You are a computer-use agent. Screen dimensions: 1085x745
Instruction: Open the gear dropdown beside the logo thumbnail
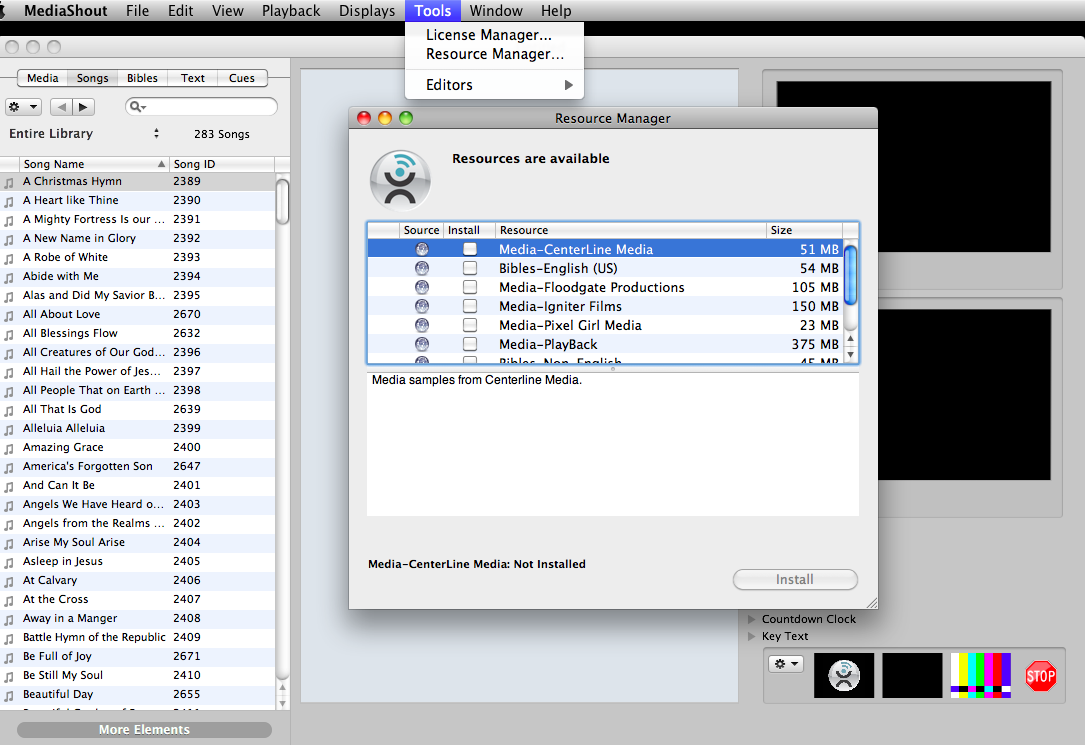click(x=786, y=664)
